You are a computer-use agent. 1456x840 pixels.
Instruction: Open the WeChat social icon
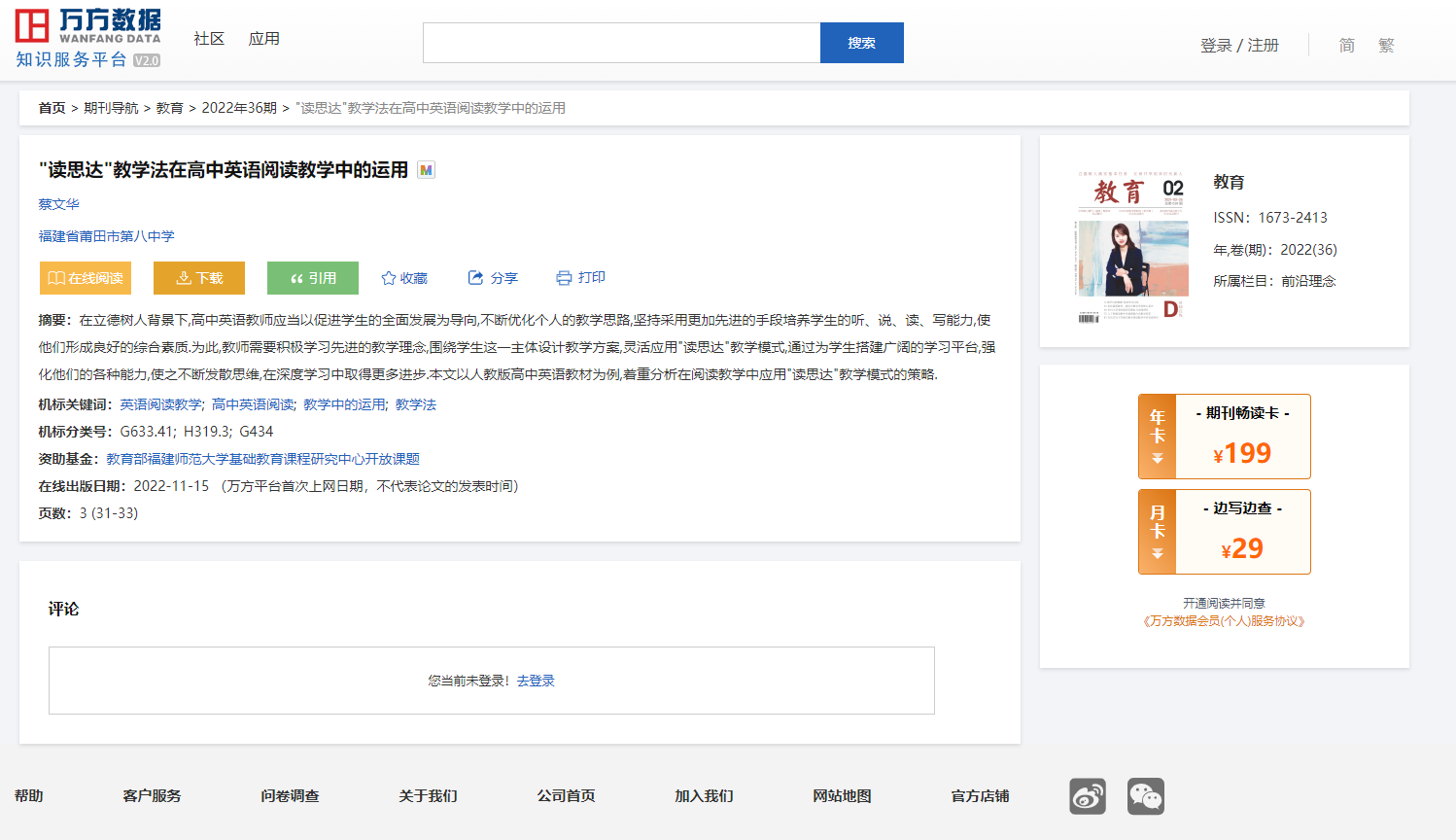(x=1145, y=796)
